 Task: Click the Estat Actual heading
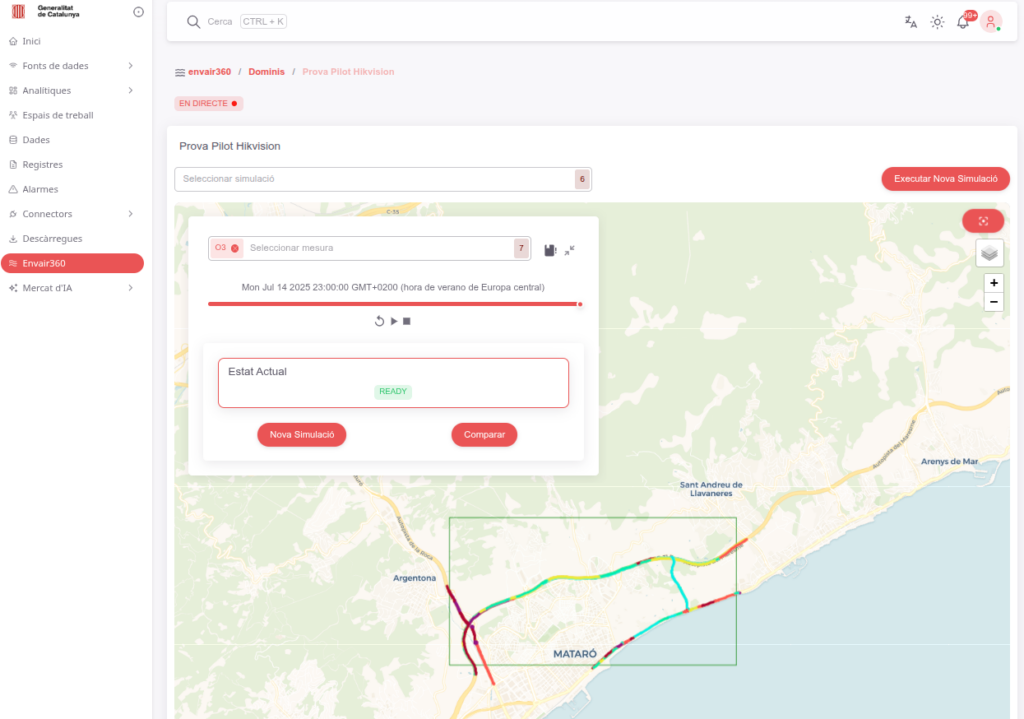(257, 372)
